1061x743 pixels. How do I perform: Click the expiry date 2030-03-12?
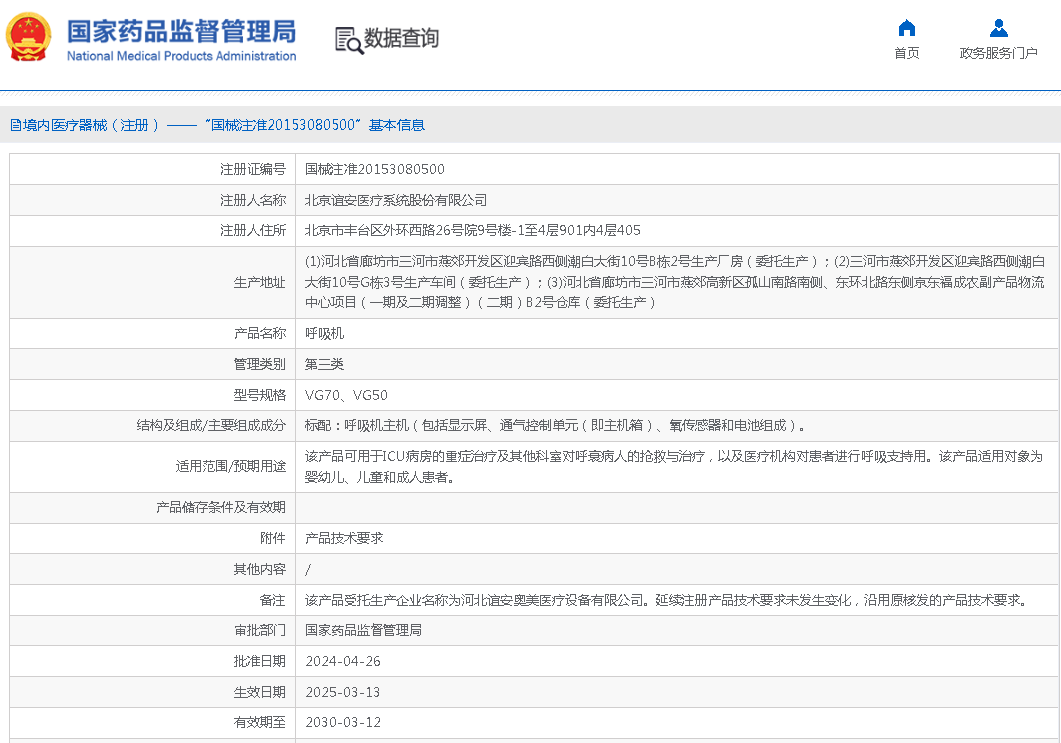click(x=343, y=722)
